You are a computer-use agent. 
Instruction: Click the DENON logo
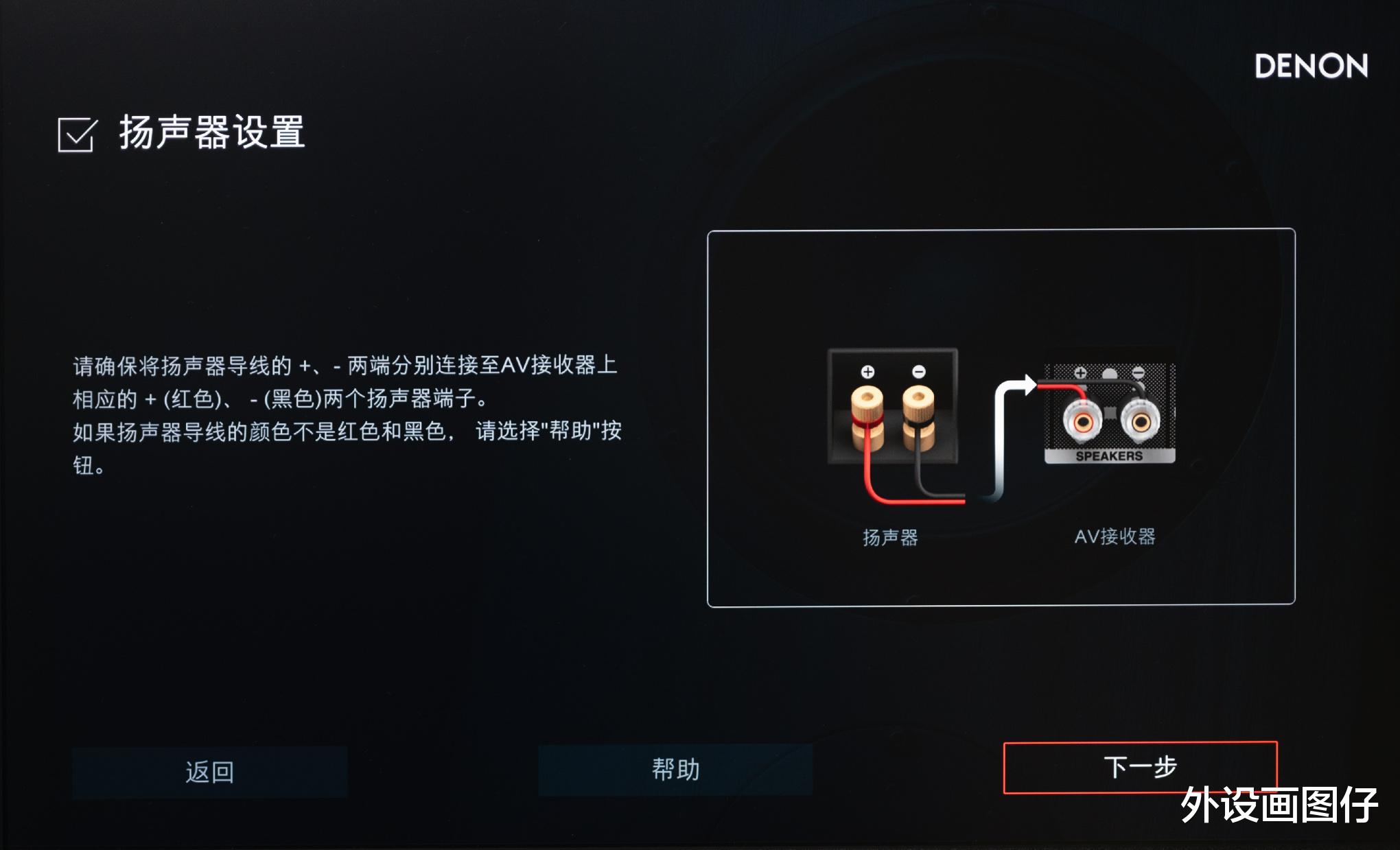click(1311, 67)
